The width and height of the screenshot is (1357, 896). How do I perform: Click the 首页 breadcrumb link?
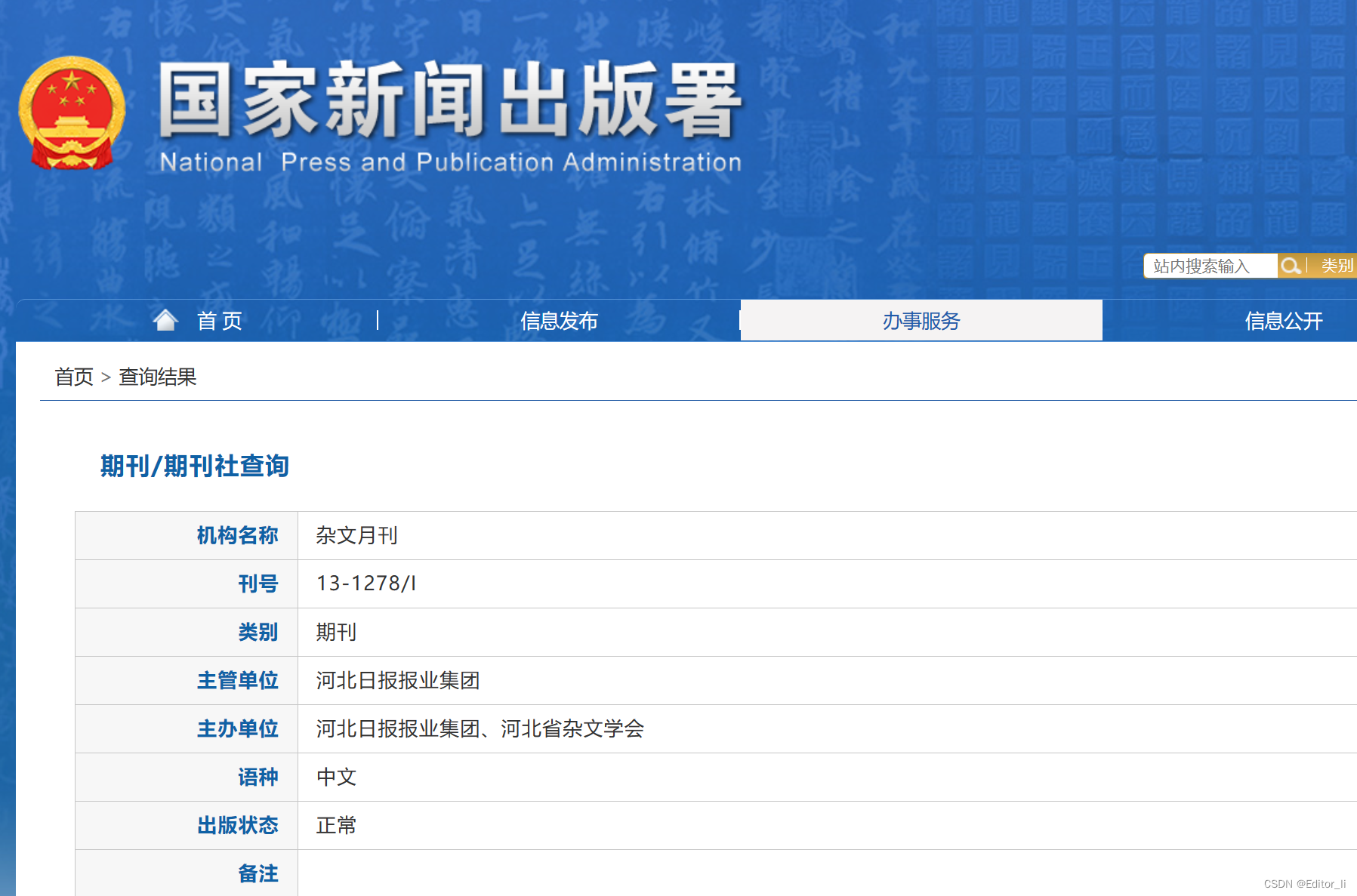[x=74, y=377]
